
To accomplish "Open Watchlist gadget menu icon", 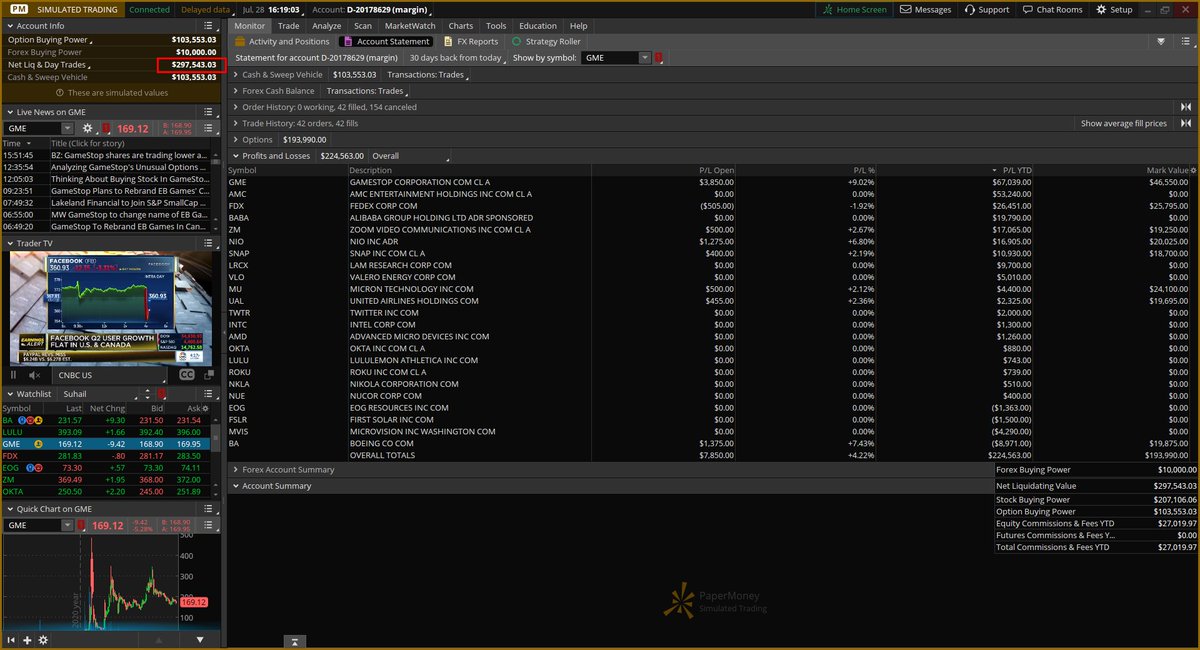I will point(208,394).
